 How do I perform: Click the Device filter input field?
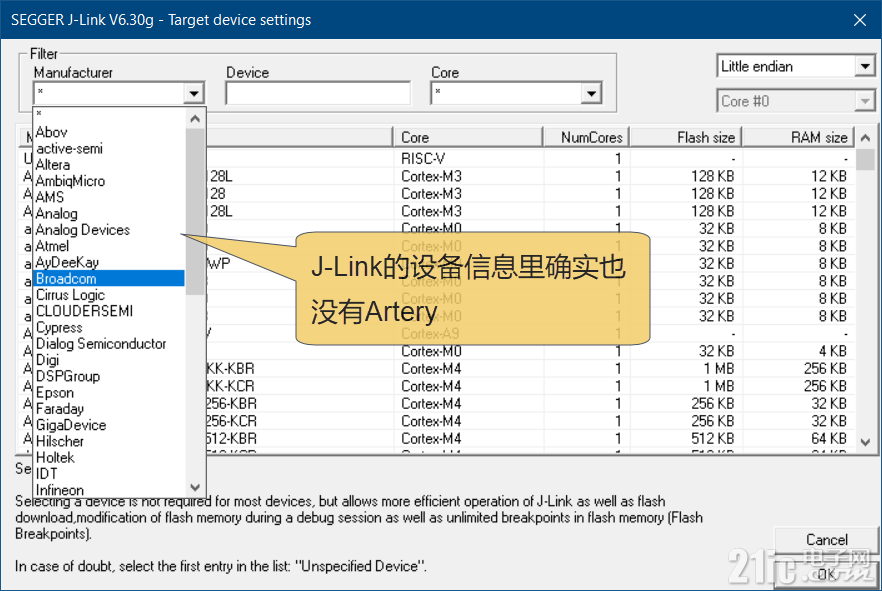click(318, 93)
